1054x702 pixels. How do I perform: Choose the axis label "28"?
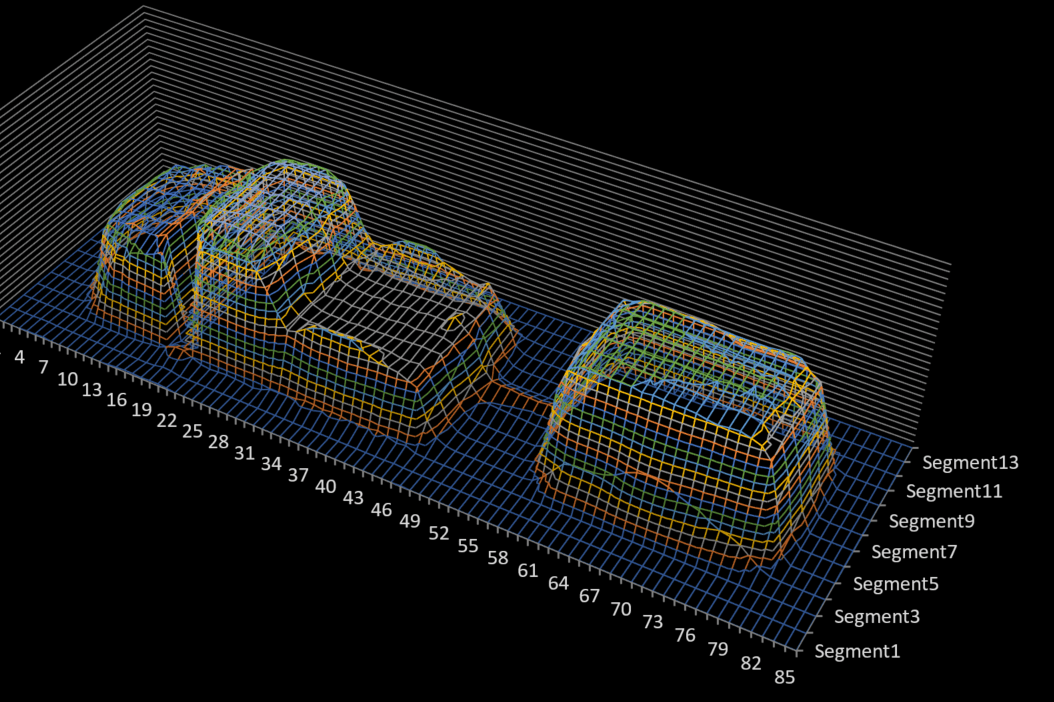click(x=218, y=441)
